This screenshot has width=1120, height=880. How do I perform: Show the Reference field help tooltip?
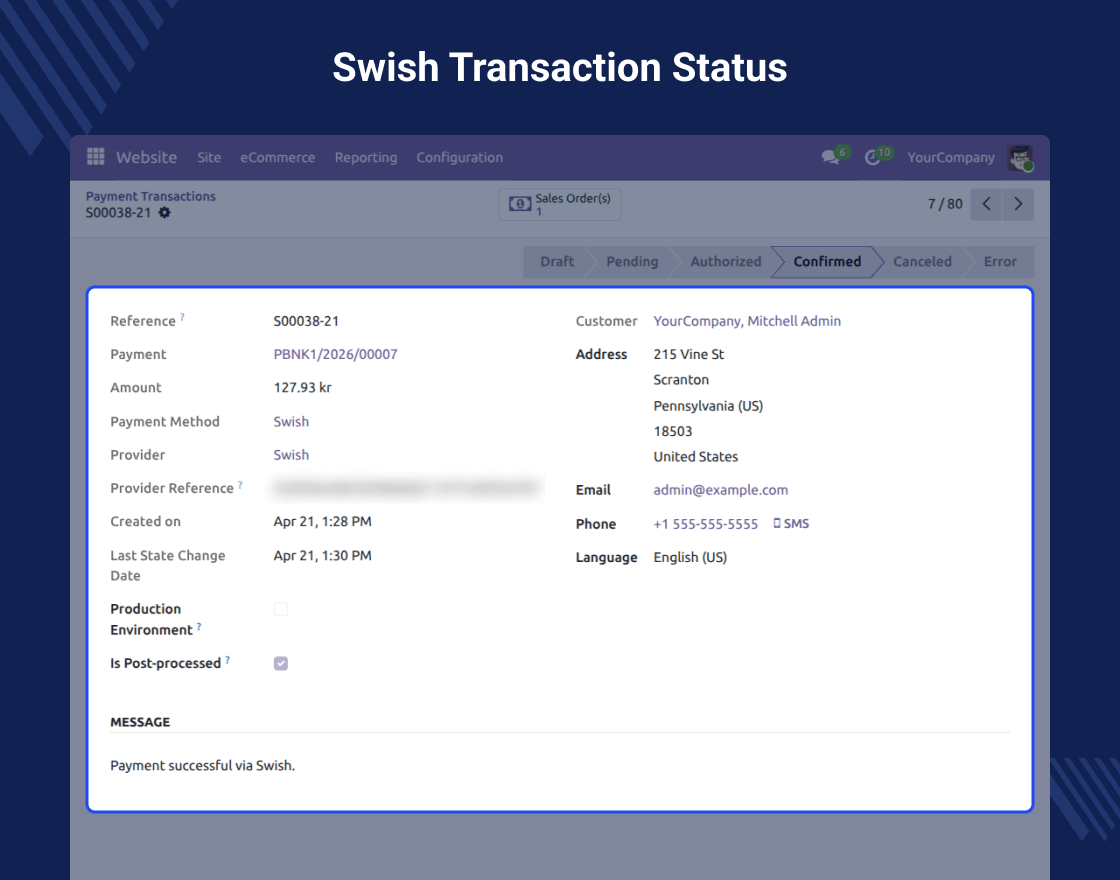[182, 316]
